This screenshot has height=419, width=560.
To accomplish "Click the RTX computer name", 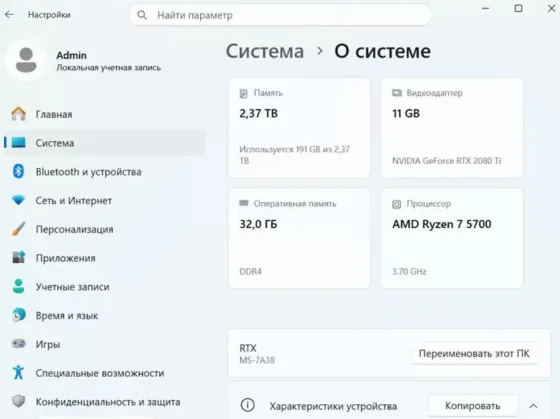I will (248, 348).
